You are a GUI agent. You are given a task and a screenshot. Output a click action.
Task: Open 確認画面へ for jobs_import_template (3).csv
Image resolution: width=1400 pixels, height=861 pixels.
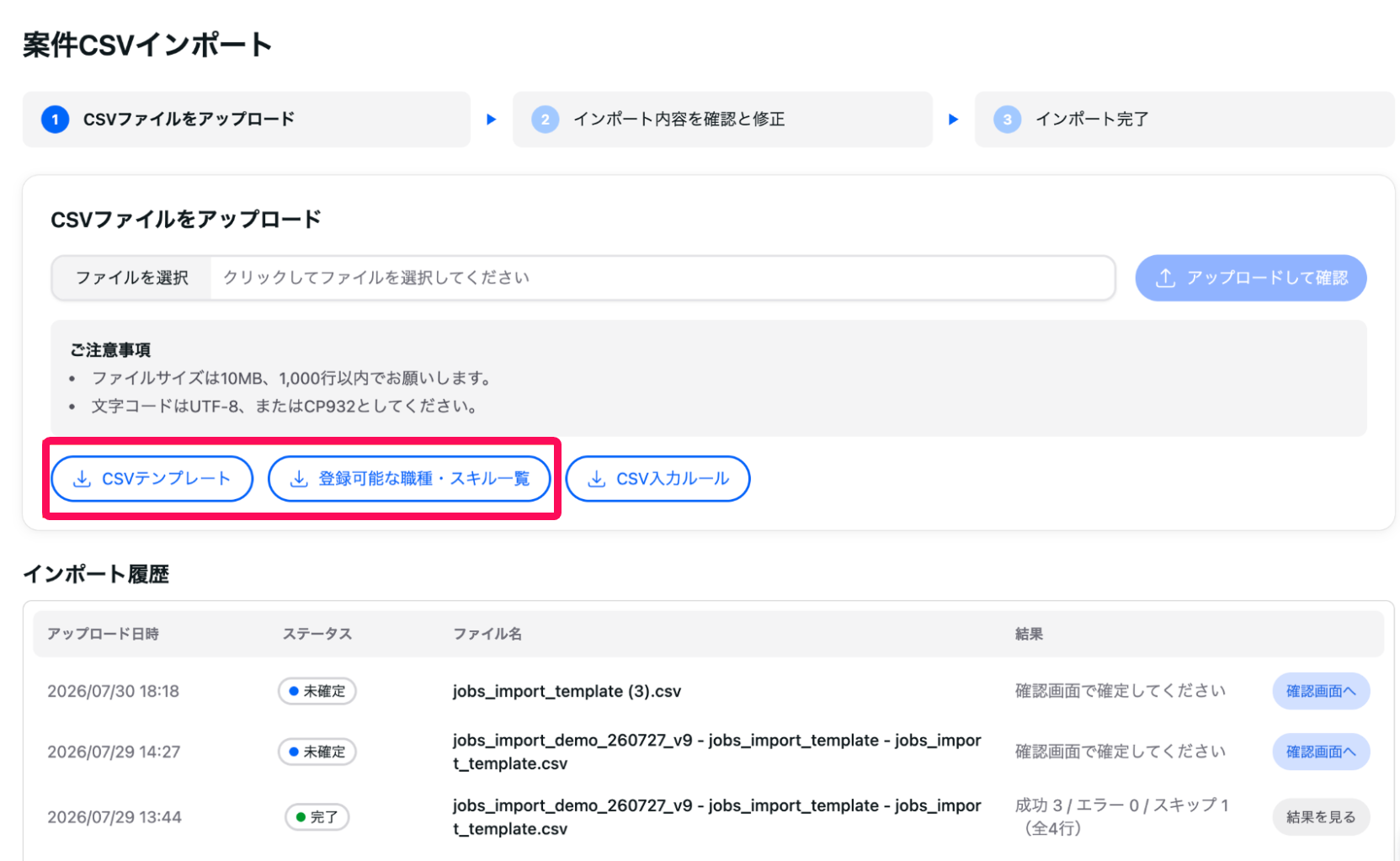(x=1321, y=691)
